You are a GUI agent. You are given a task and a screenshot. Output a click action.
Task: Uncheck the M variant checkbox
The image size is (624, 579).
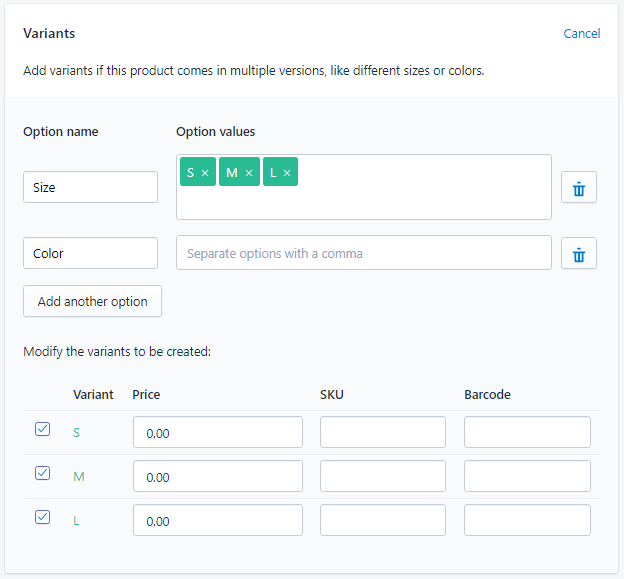(x=42, y=473)
